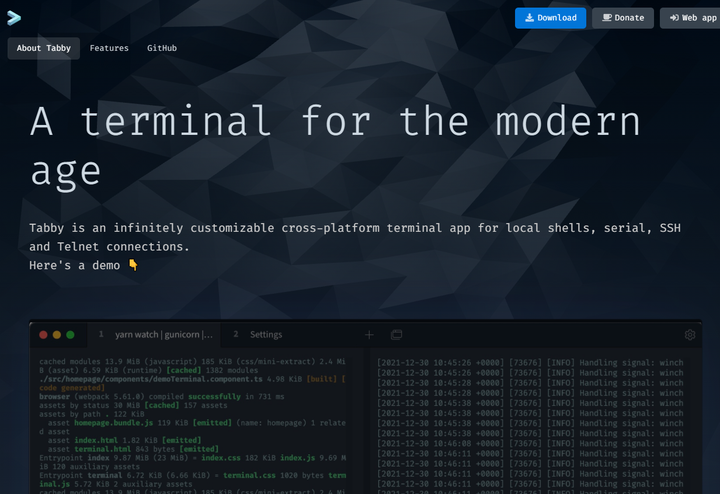This screenshot has height=494, width=720.
Task: Click the red close dot in demo window
Action: point(44,335)
